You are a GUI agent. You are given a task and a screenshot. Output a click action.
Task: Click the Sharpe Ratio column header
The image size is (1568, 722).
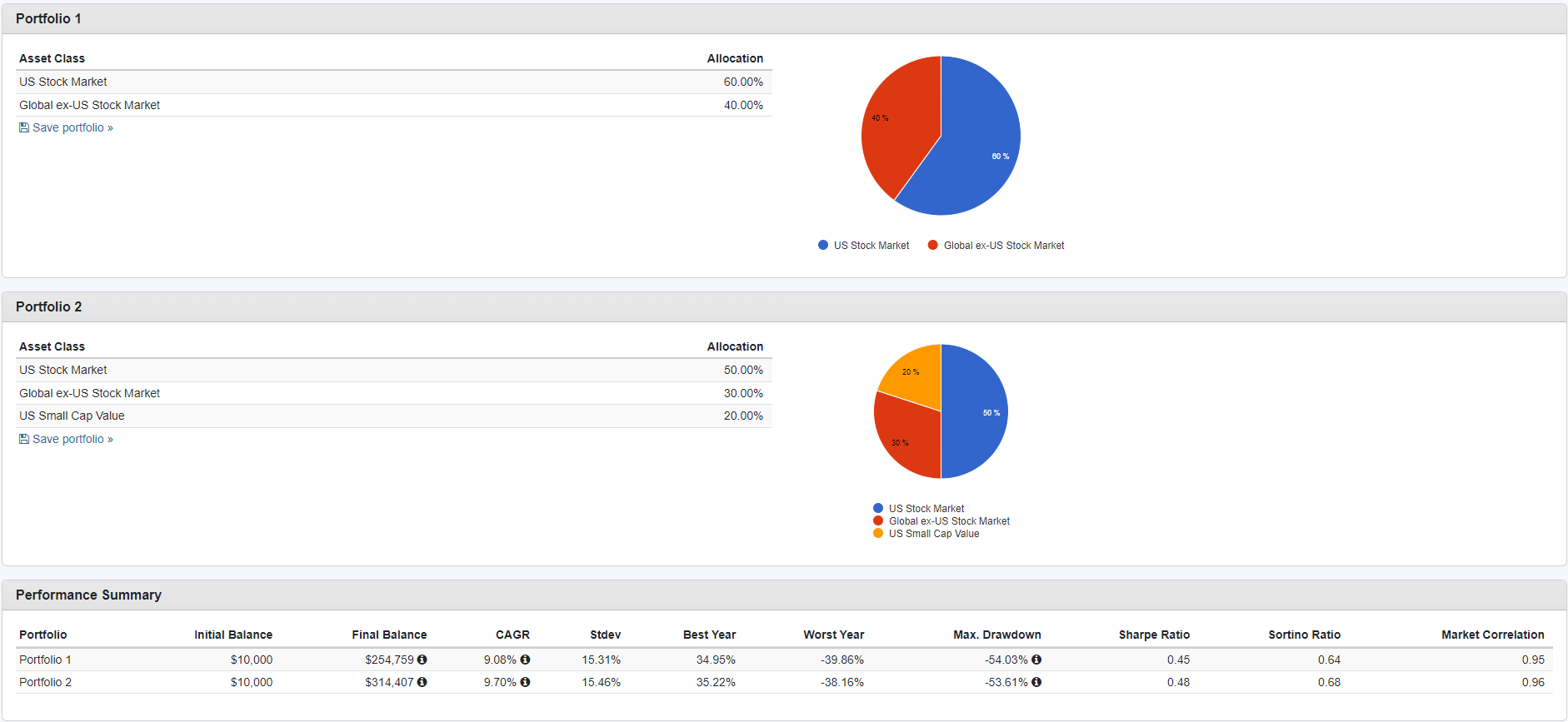pyautogui.click(x=1154, y=635)
